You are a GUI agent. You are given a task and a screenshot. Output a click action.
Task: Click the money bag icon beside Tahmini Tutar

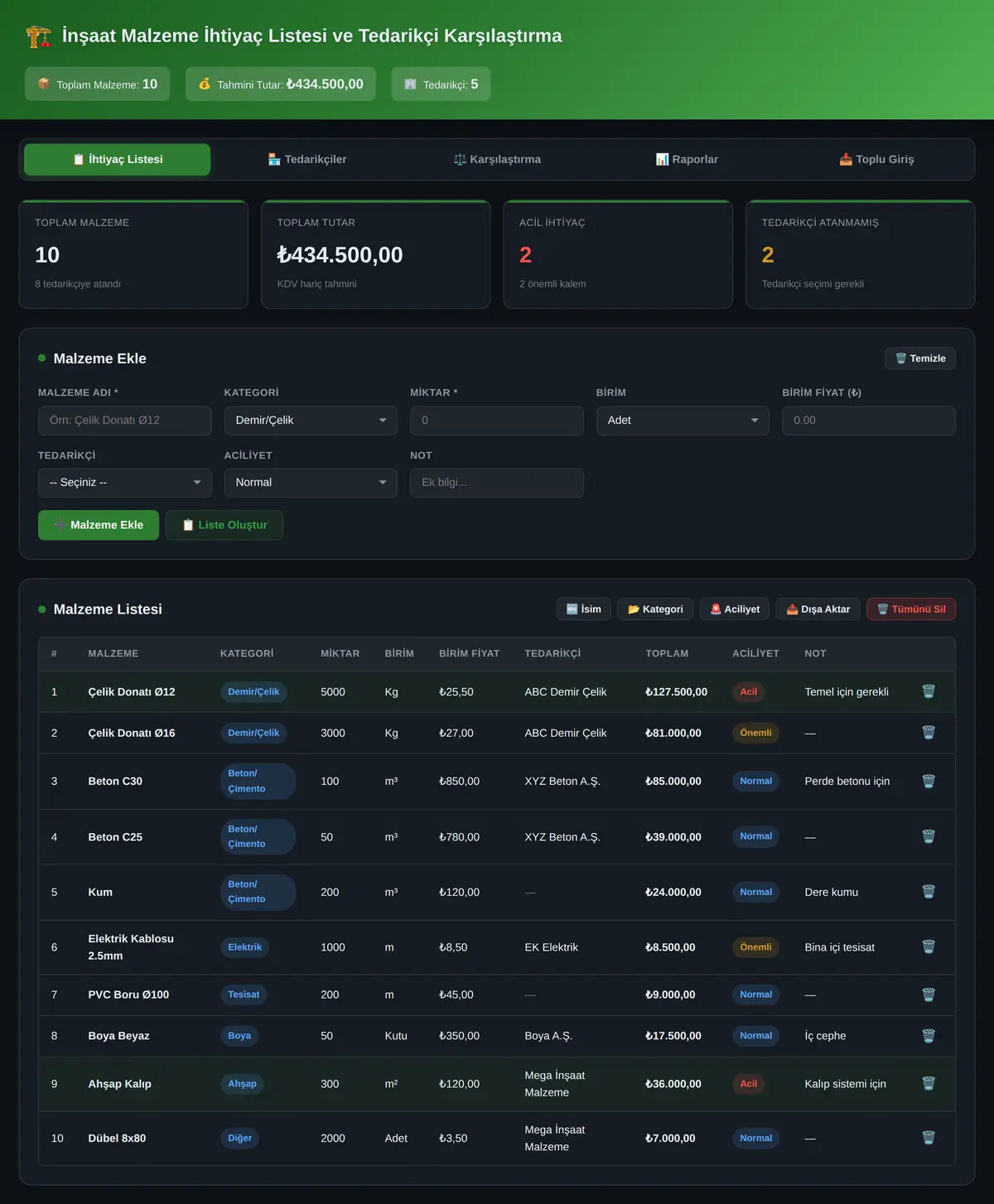(205, 84)
